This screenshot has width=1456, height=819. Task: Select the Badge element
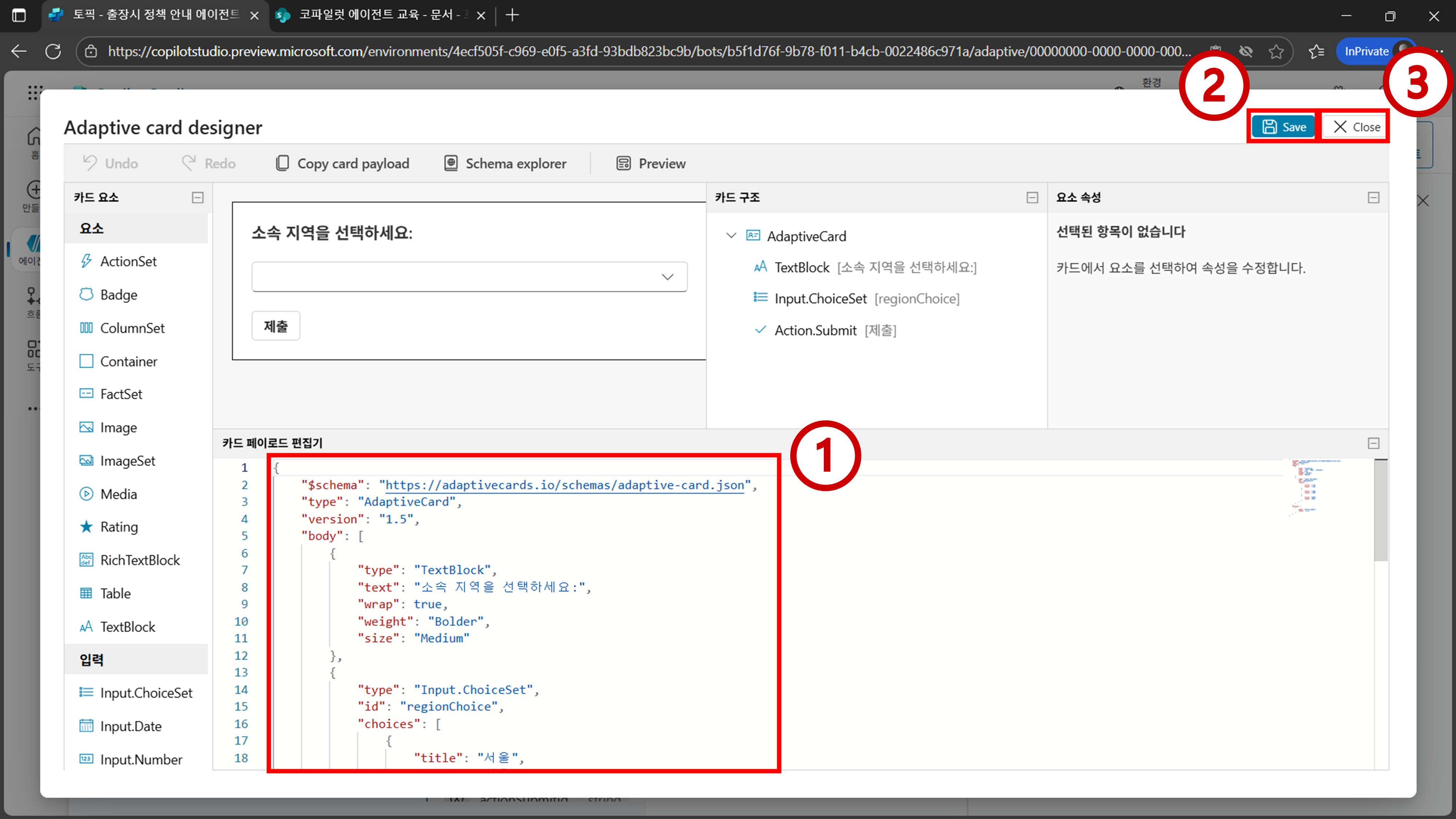click(118, 294)
